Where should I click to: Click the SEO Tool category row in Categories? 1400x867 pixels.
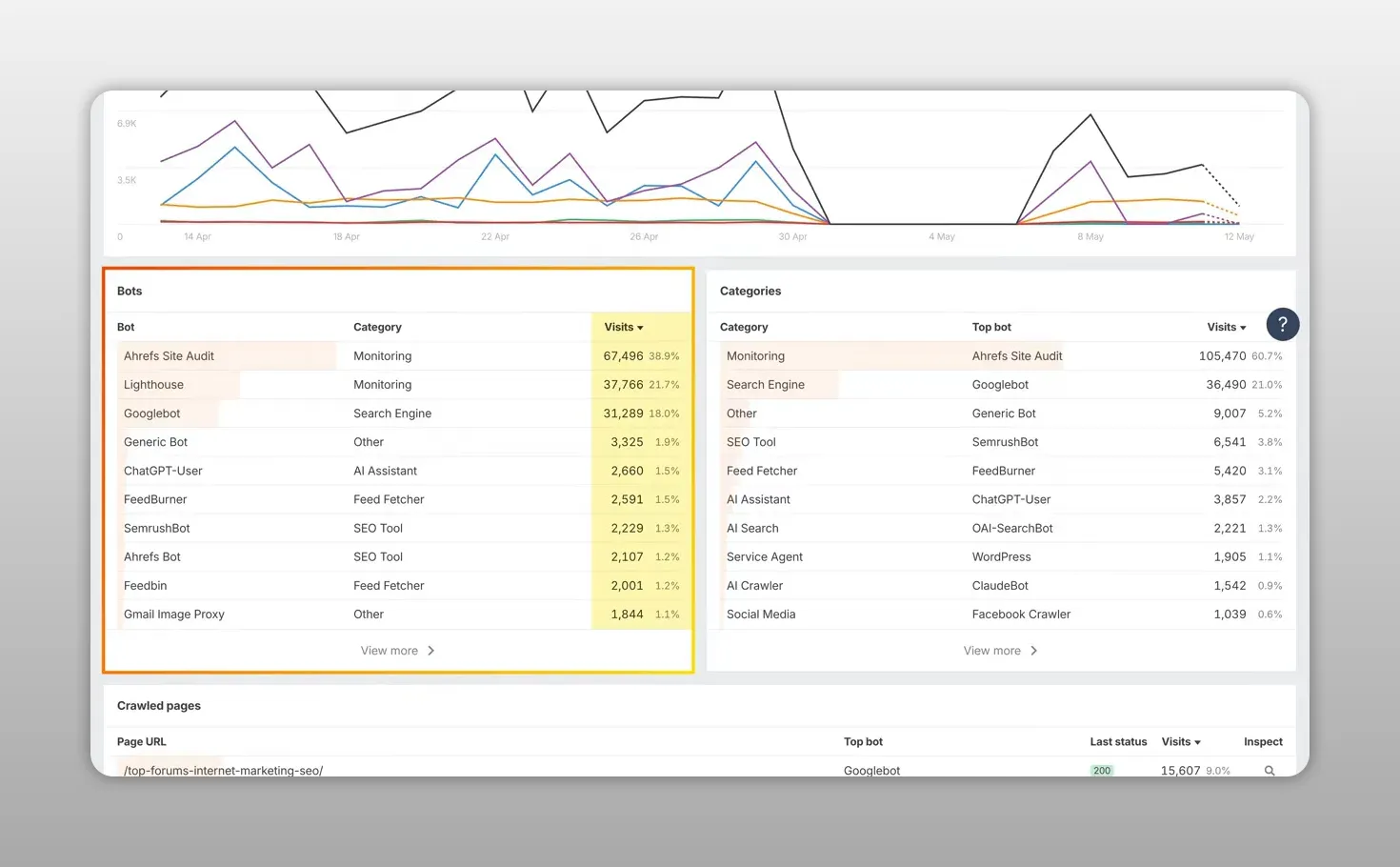[1001, 442]
